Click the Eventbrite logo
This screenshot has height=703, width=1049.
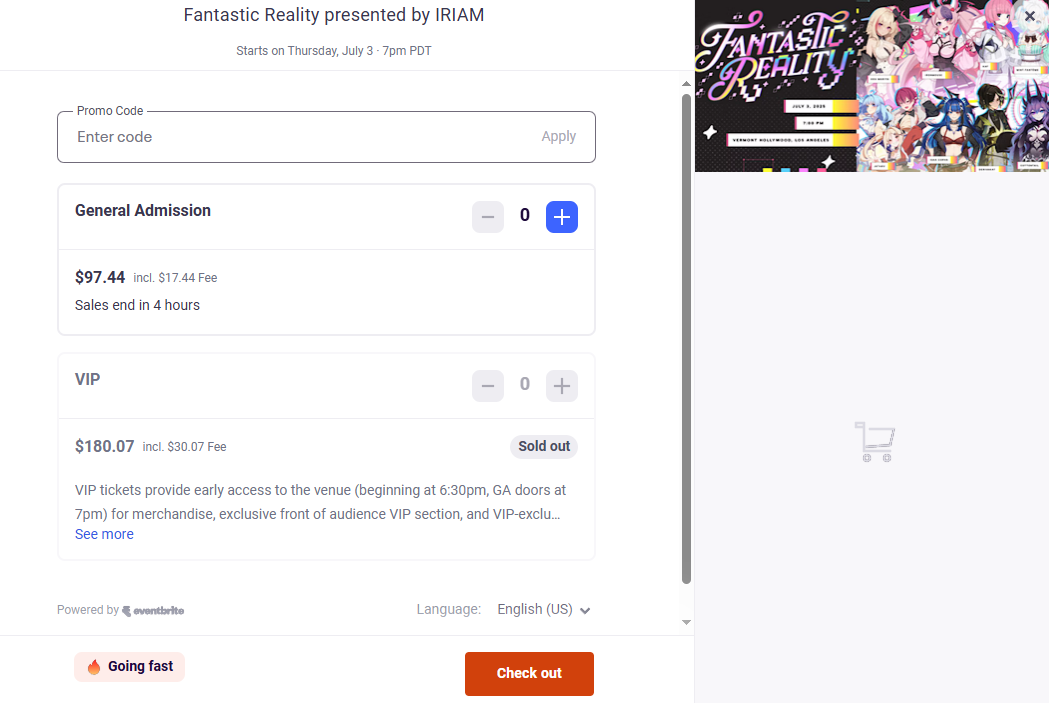click(153, 610)
